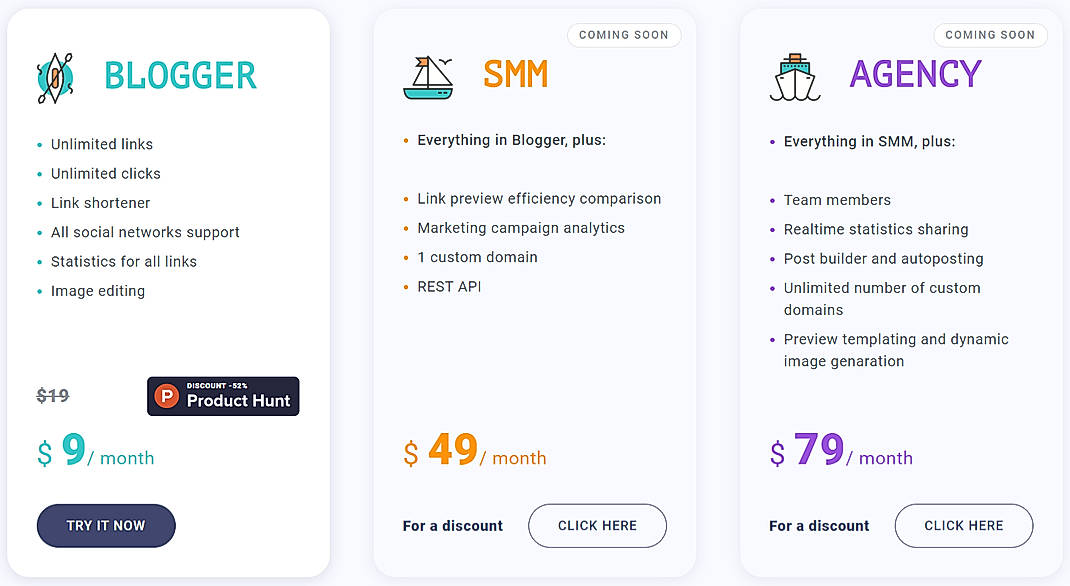Click the REST API feature entry

pos(448,285)
